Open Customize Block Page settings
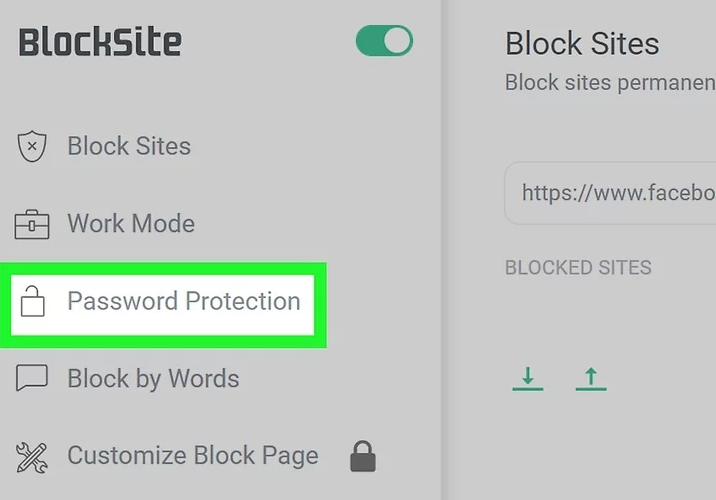The image size is (716, 500). click(x=192, y=456)
